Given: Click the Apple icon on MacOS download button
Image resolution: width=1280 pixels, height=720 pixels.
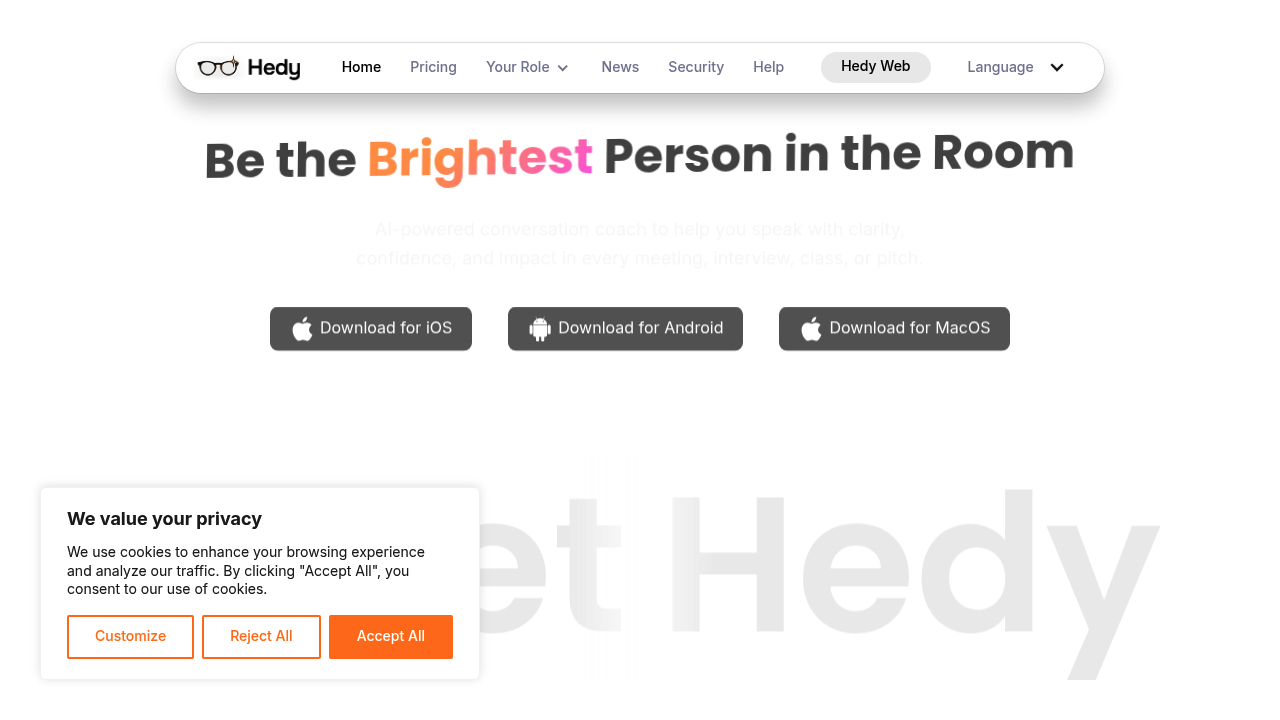Looking at the screenshot, I should pyautogui.click(x=810, y=328).
